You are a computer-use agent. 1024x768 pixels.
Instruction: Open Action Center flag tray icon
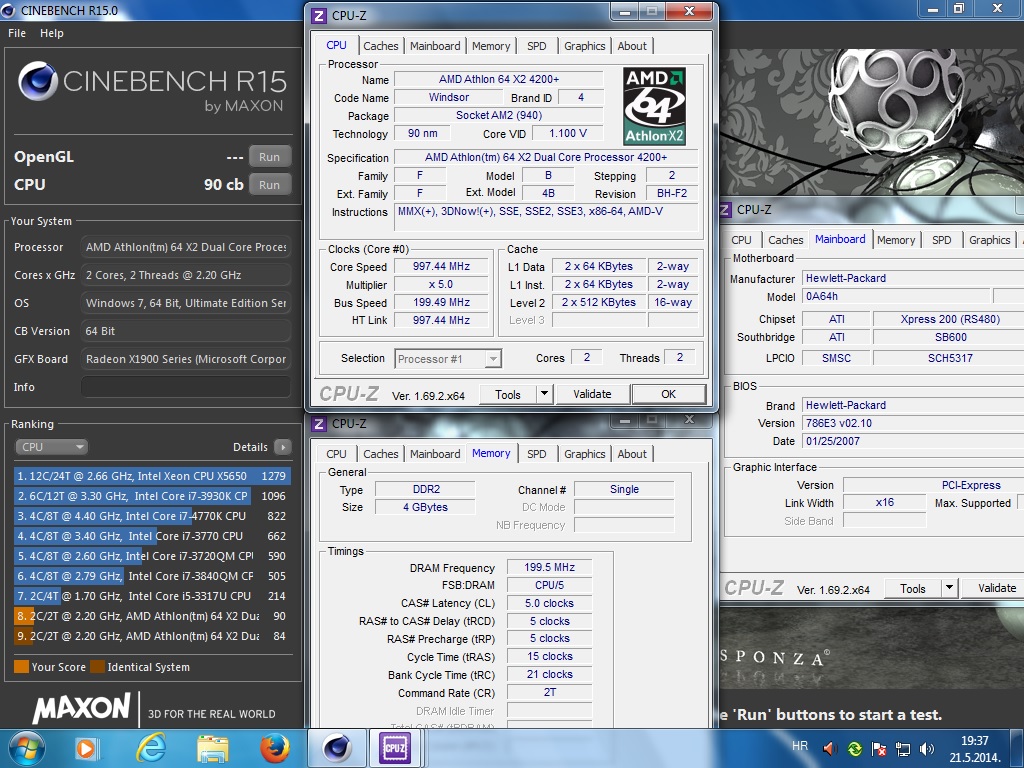point(879,748)
